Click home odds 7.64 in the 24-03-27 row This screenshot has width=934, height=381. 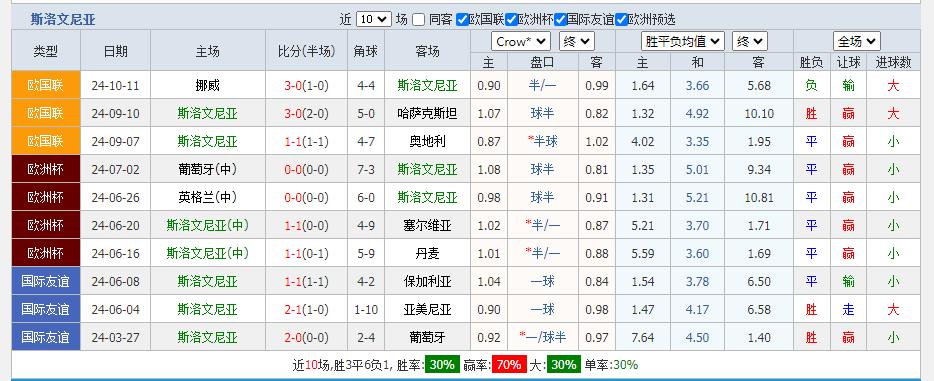(x=643, y=337)
